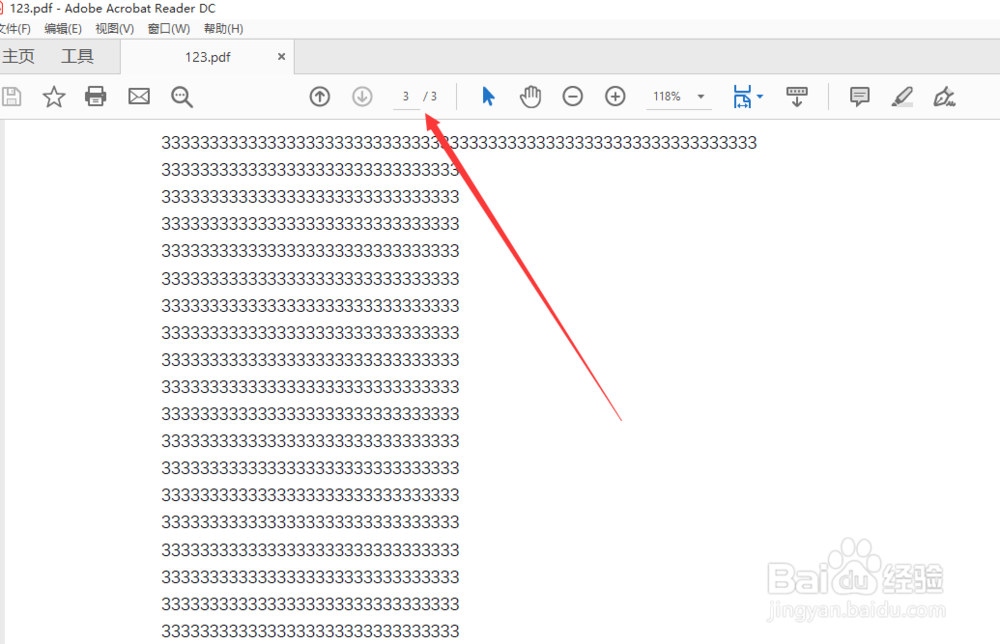
Task: Switch to the 工具 tab
Action: 77,56
